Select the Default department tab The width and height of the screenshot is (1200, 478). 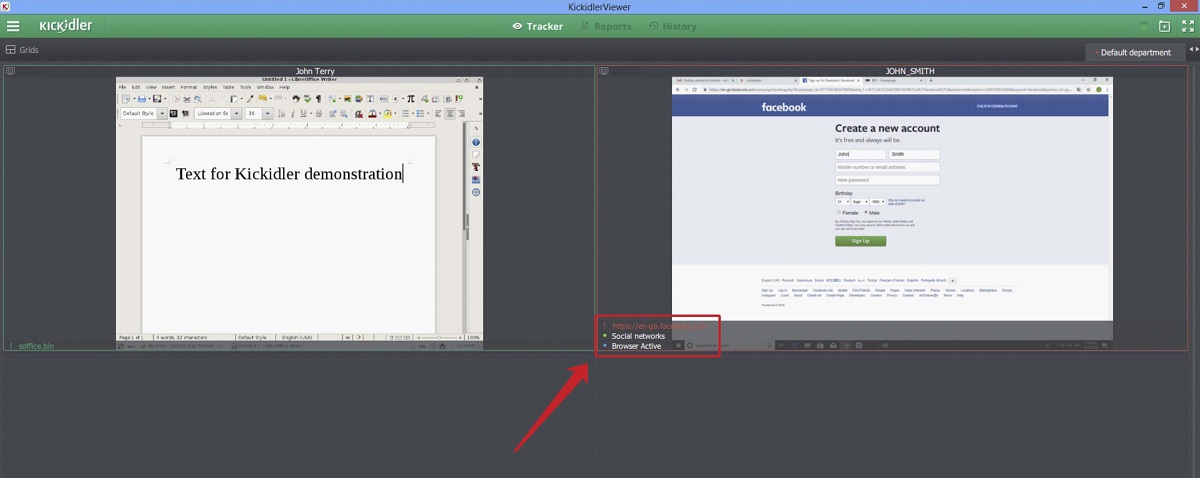click(x=1135, y=52)
